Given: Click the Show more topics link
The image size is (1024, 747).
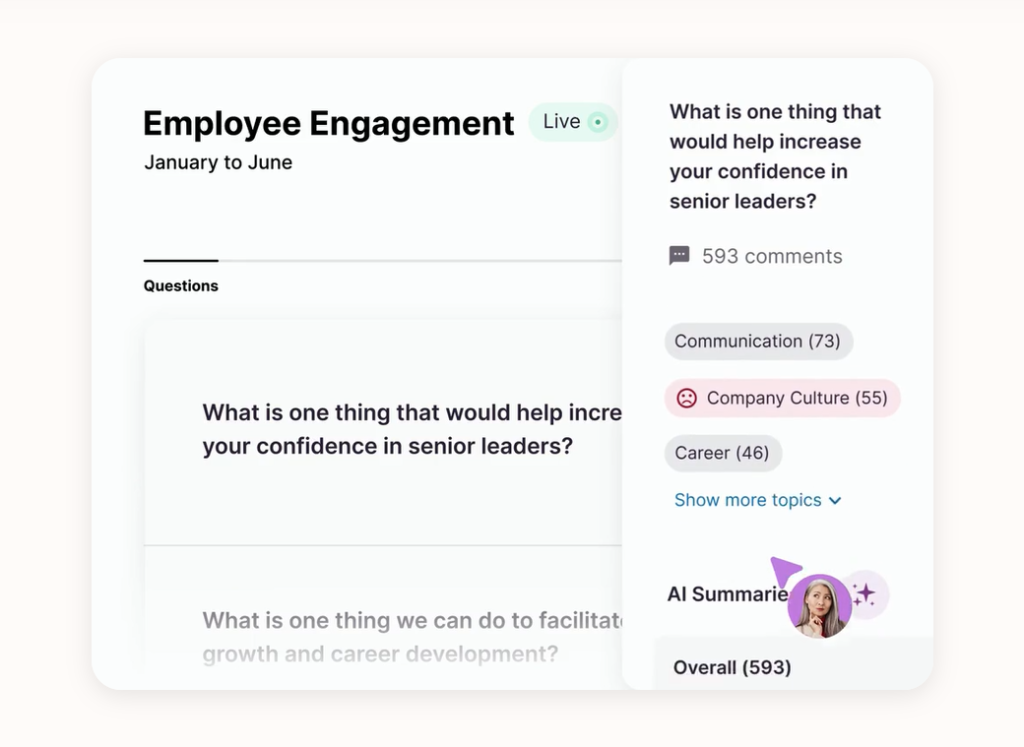Looking at the screenshot, I should pos(748,500).
